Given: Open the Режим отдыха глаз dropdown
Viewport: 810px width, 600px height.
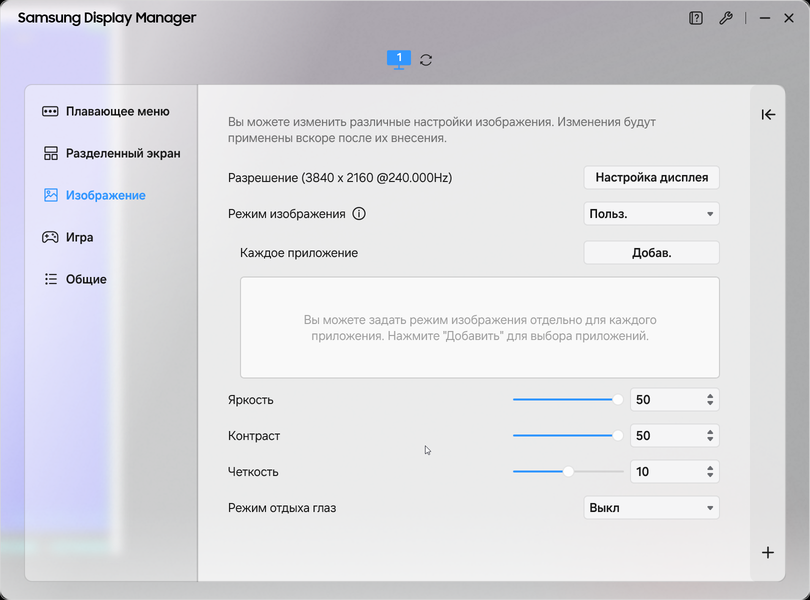Looking at the screenshot, I should pyautogui.click(x=651, y=507).
